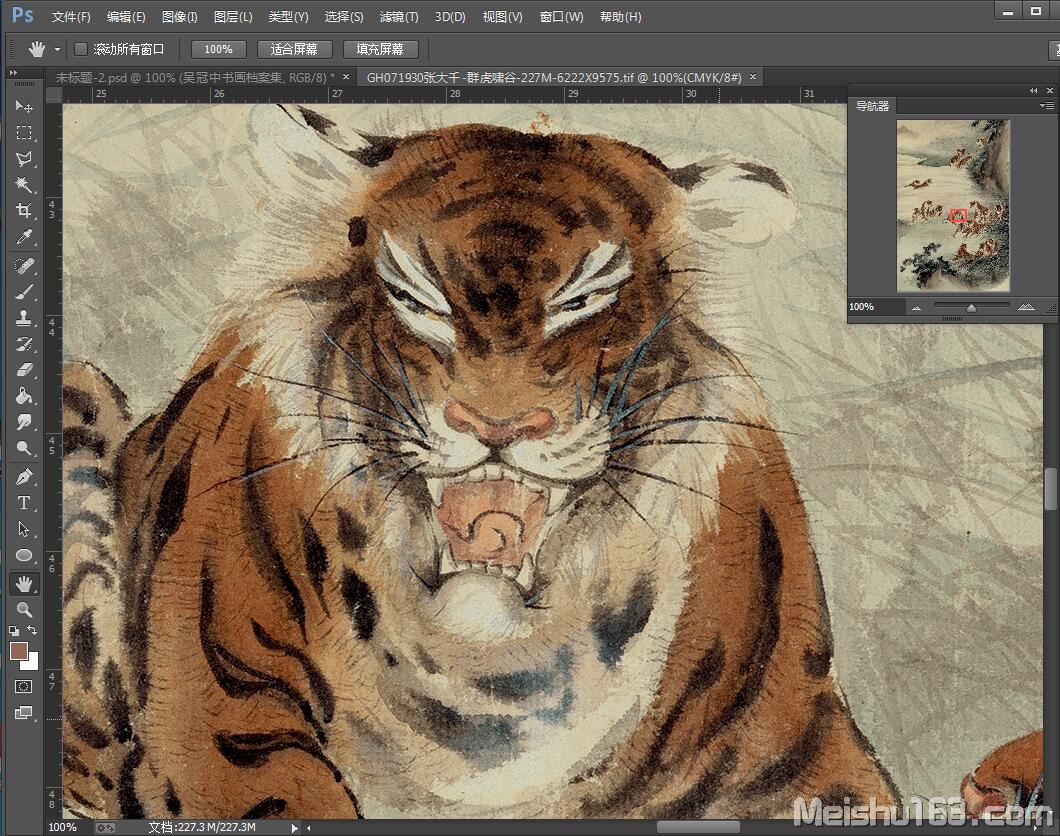
Task: Open the 滤镜(T) menu
Action: 399,17
